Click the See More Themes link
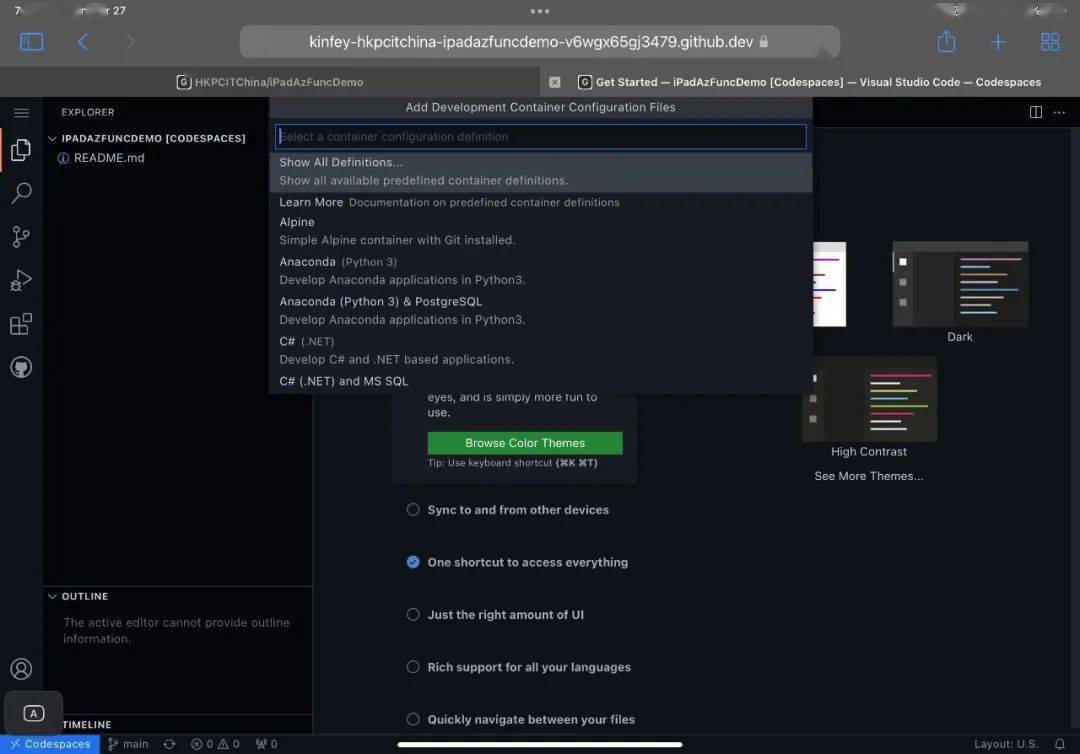The image size is (1080, 754). coord(868,475)
